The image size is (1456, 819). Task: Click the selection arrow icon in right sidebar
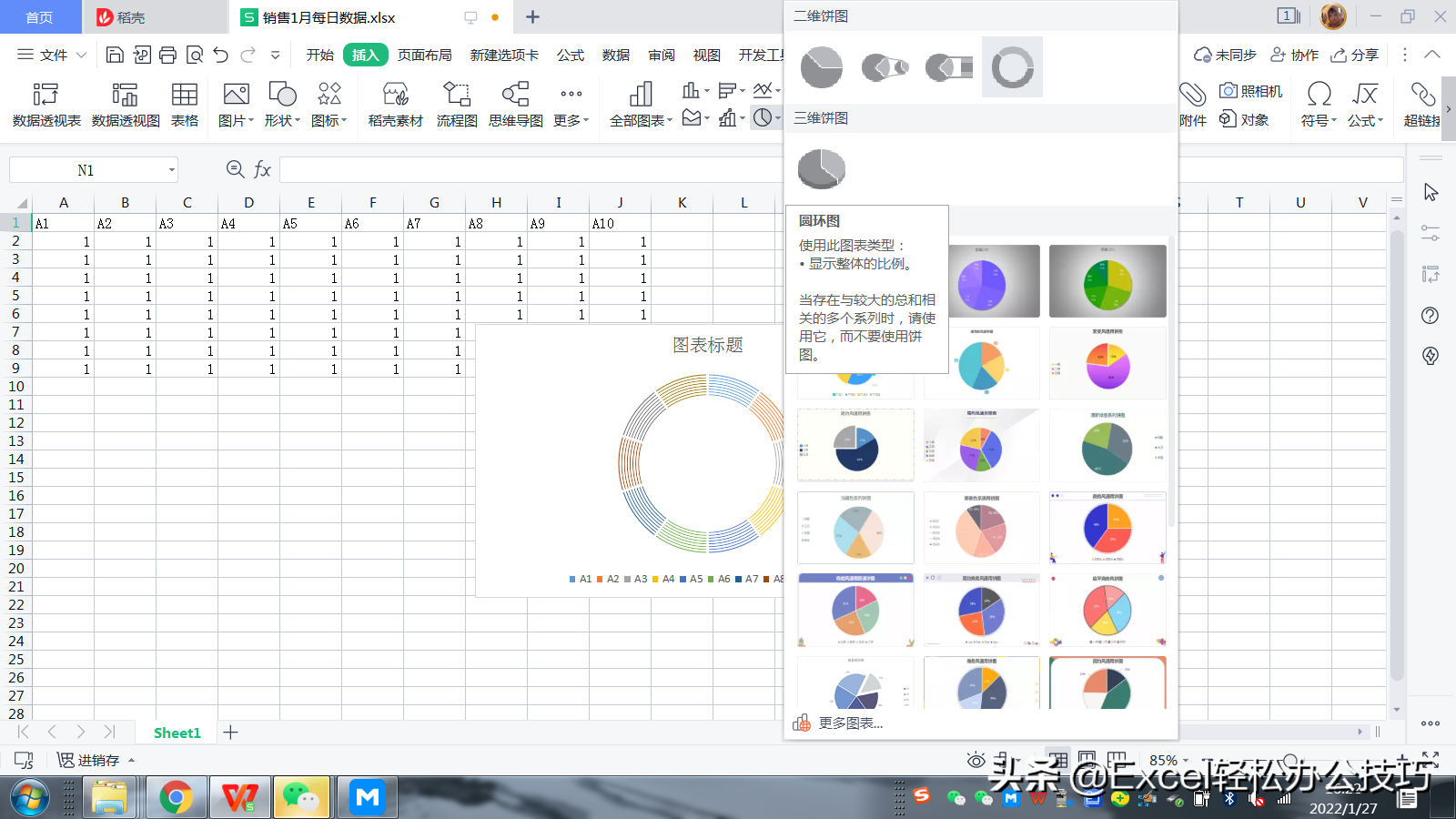(1431, 193)
